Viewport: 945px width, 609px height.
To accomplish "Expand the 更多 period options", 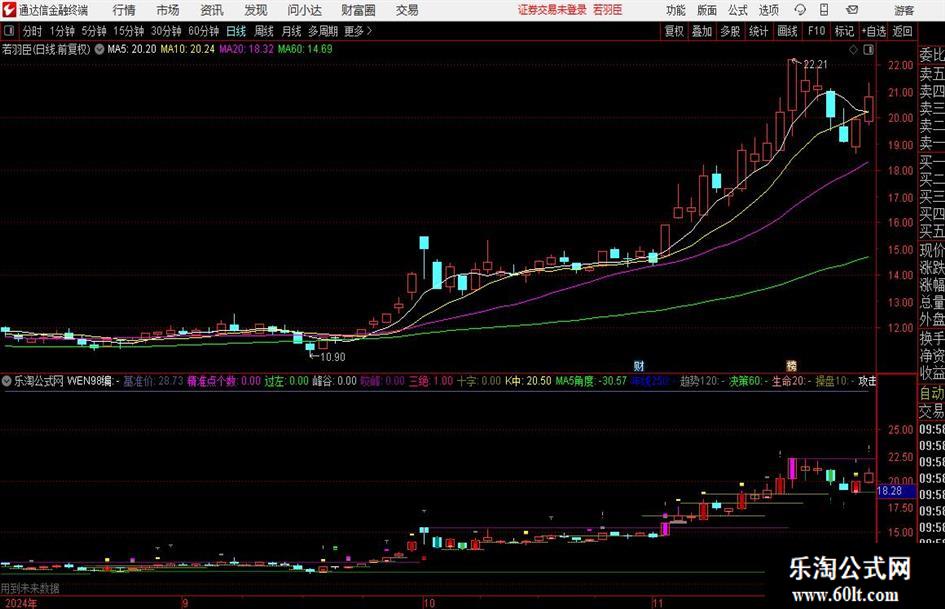I will pyautogui.click(x=358, y=31).
